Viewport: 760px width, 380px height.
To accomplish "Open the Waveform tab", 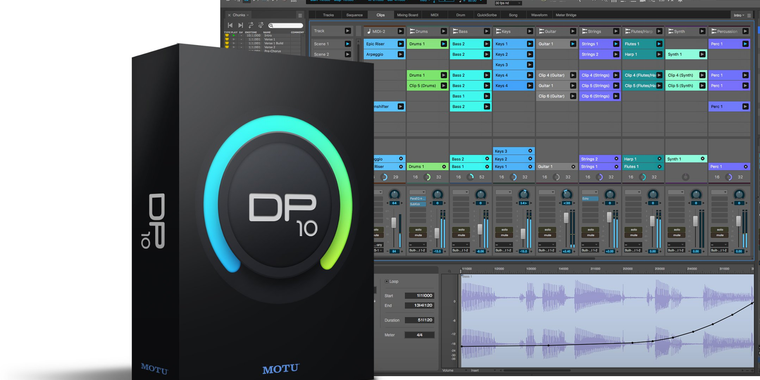I will 538,15.
